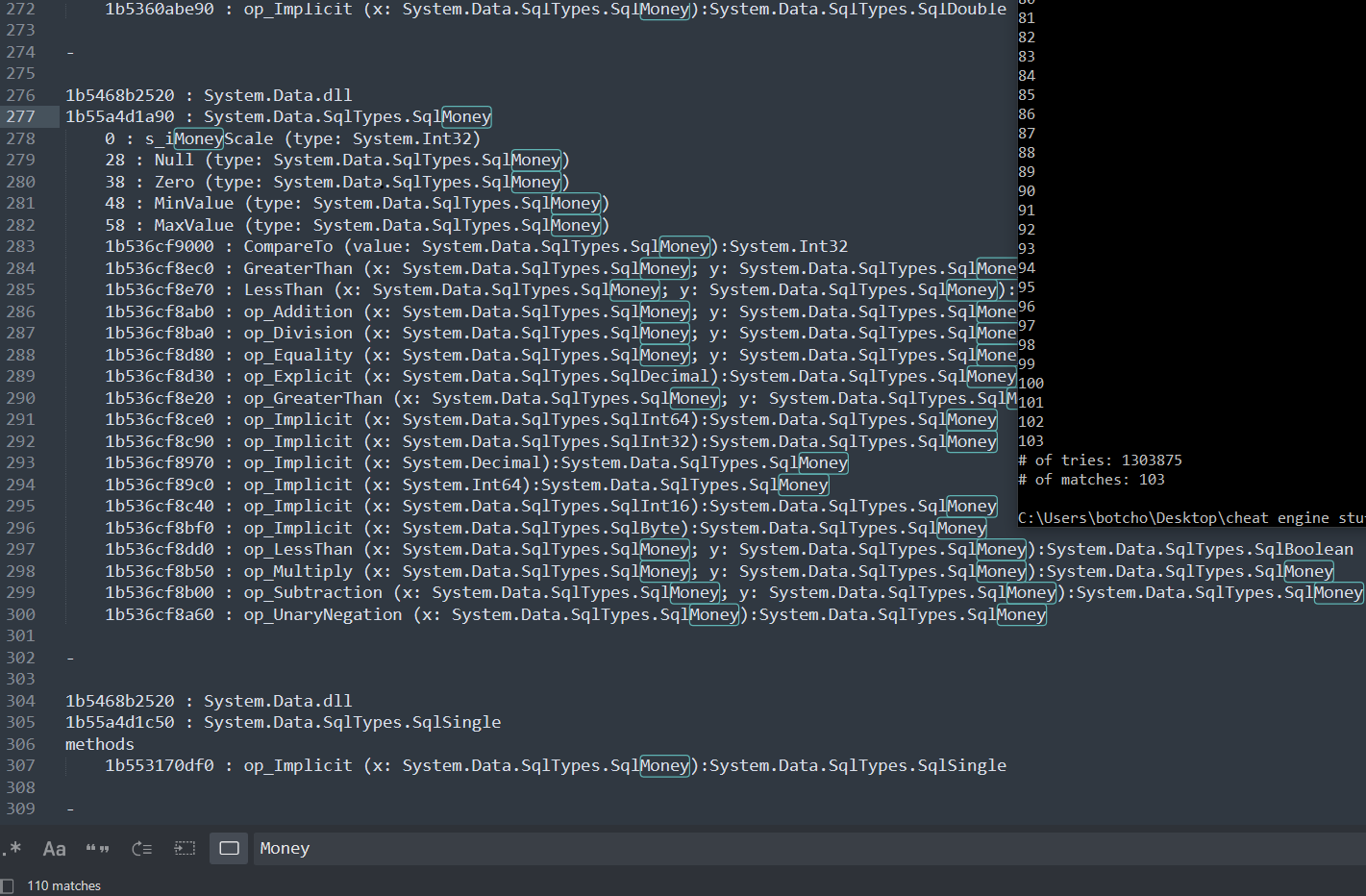Click the "110 matches" status text

point(63,885)
